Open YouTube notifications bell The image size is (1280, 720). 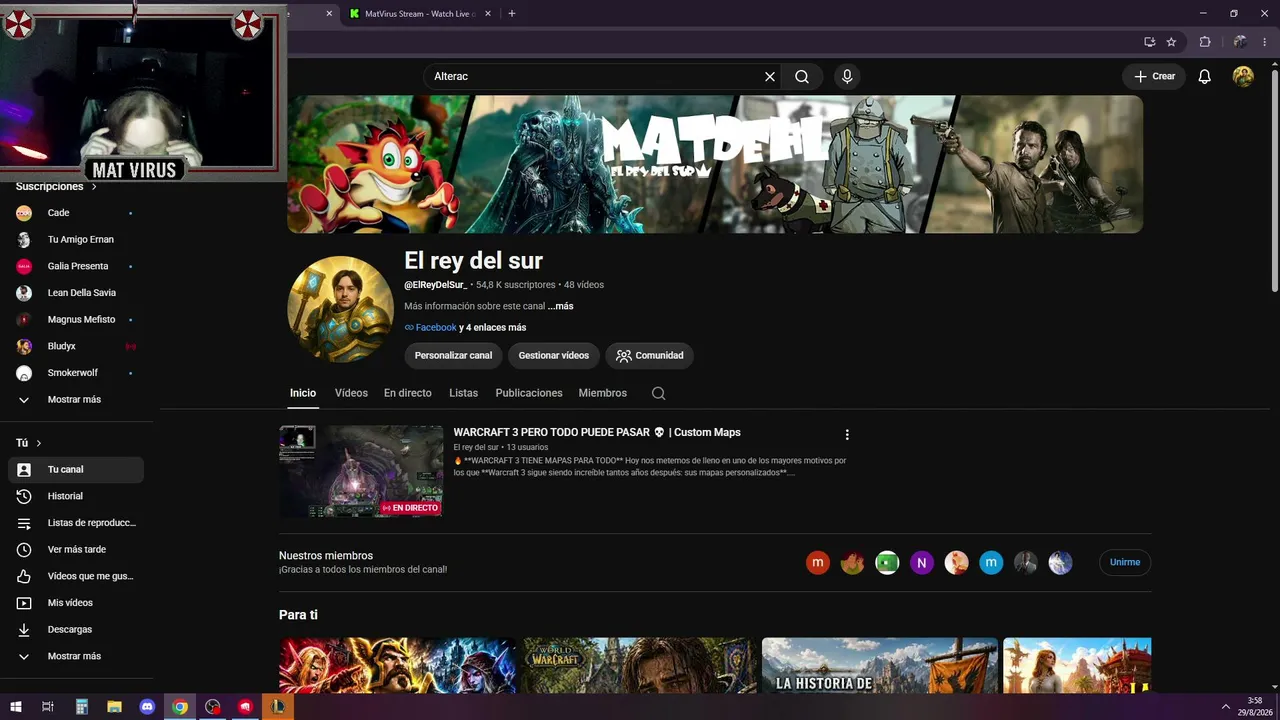(x=1205, y=77)
